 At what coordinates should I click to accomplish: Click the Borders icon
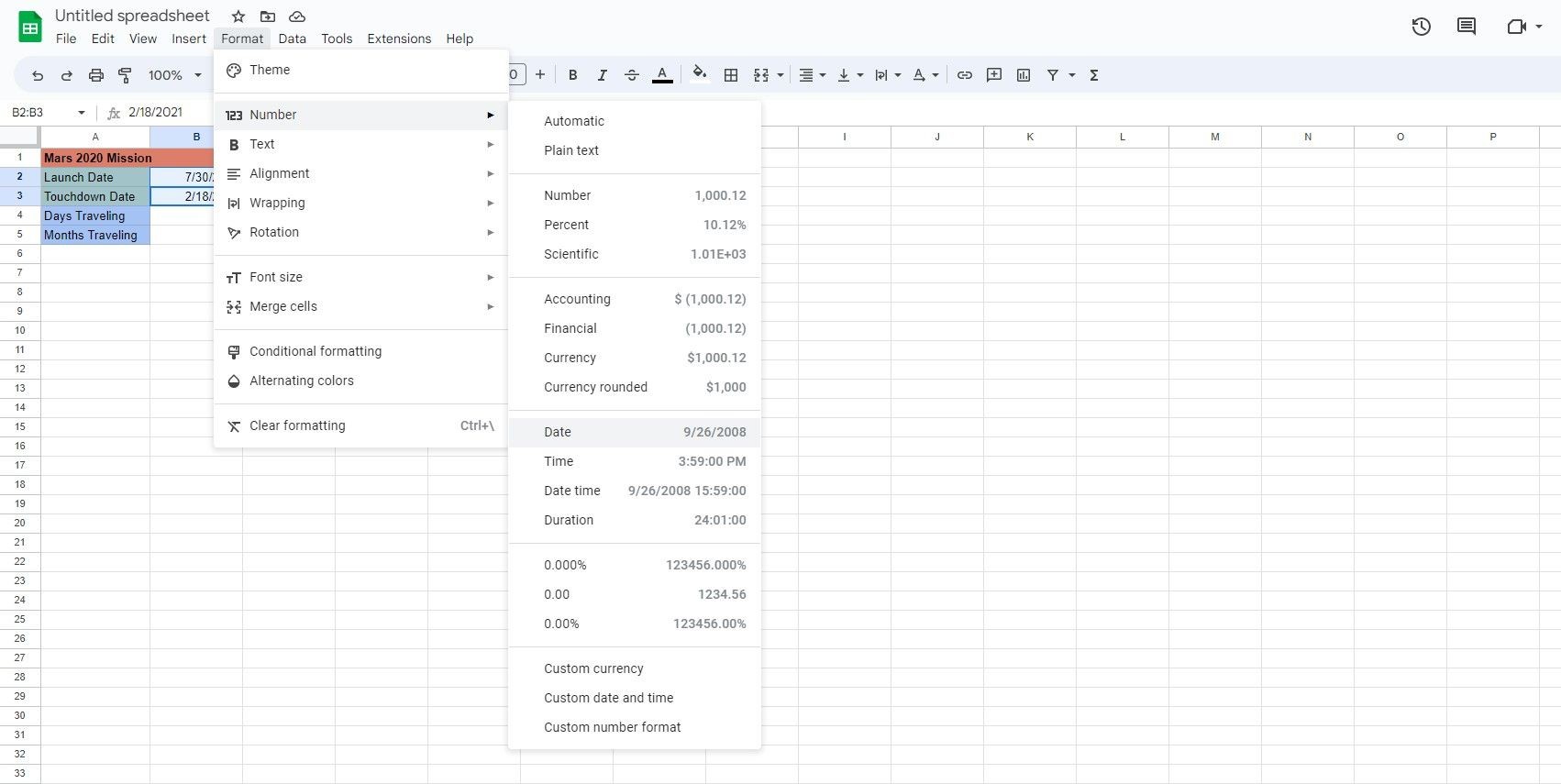(731, 75)
